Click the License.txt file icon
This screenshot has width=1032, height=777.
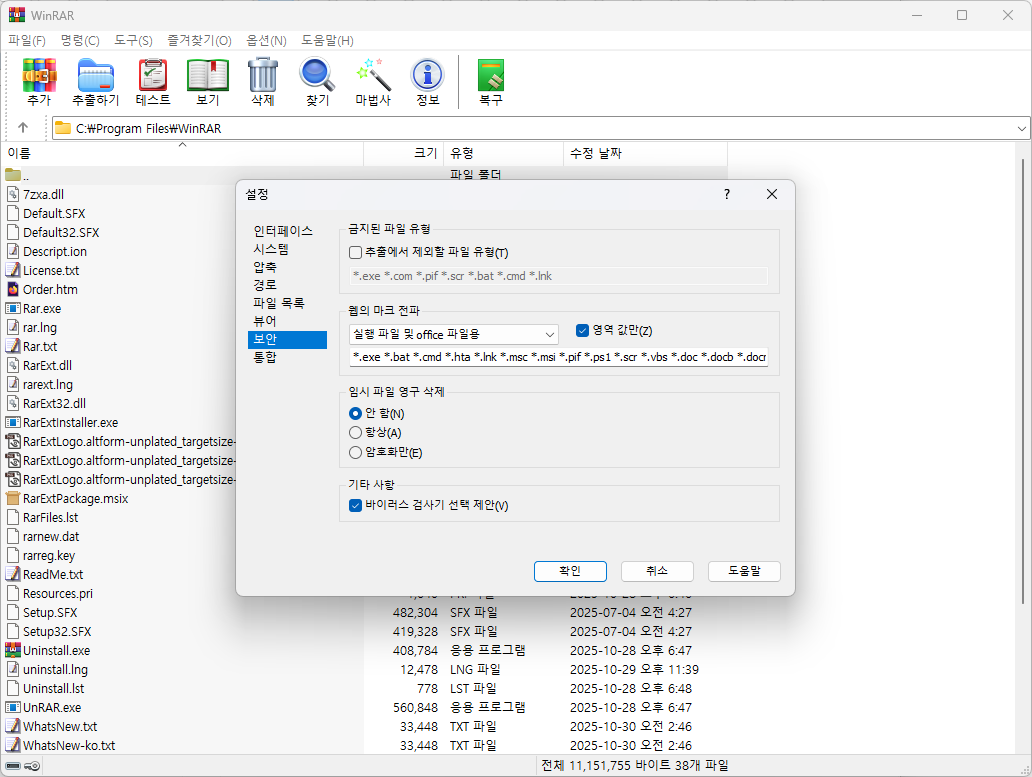(x=13, y=270)
